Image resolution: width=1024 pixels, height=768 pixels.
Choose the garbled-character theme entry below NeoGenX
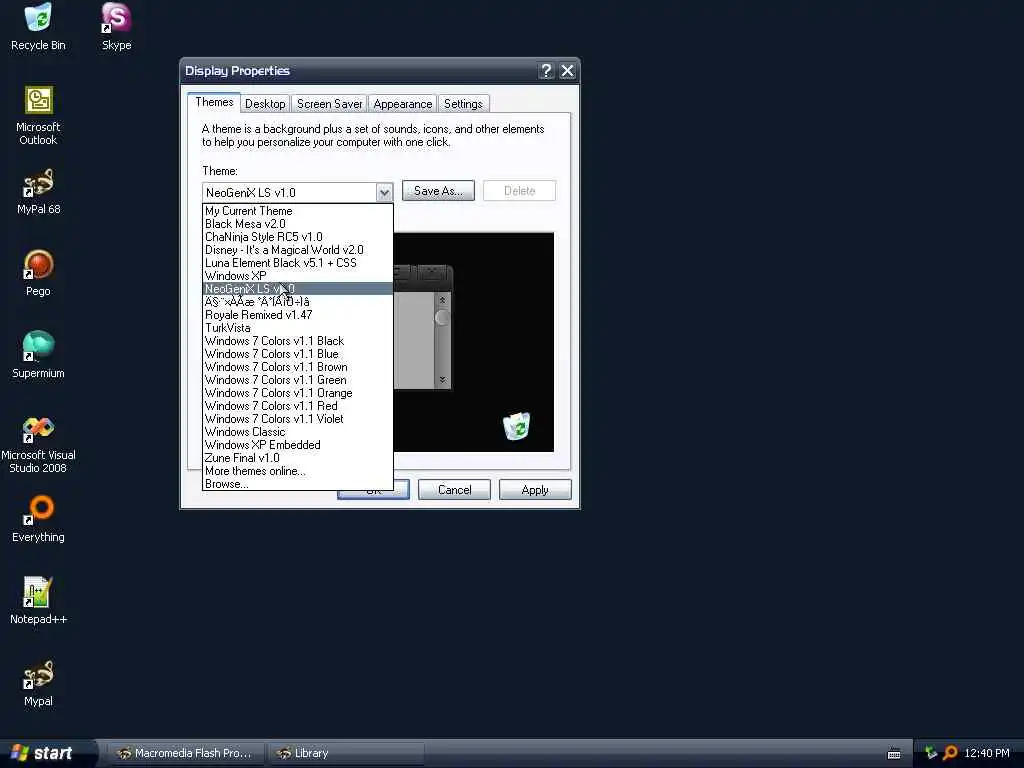point(298,302)
